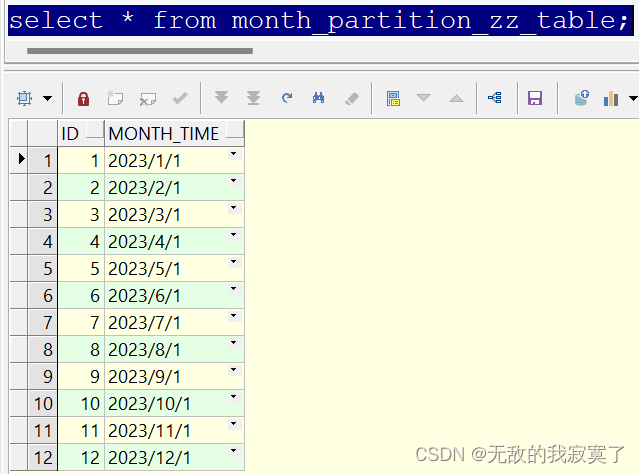This screenshot has width=639, height=474.
Task: Open dropdown arrow beside chart icon
Action: tap(633, 98)
